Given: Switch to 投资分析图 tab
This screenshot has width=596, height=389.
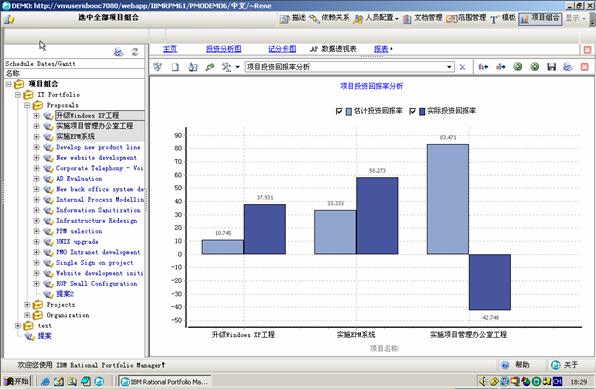Looking at the screenshot, I should [x=224, y=49].
